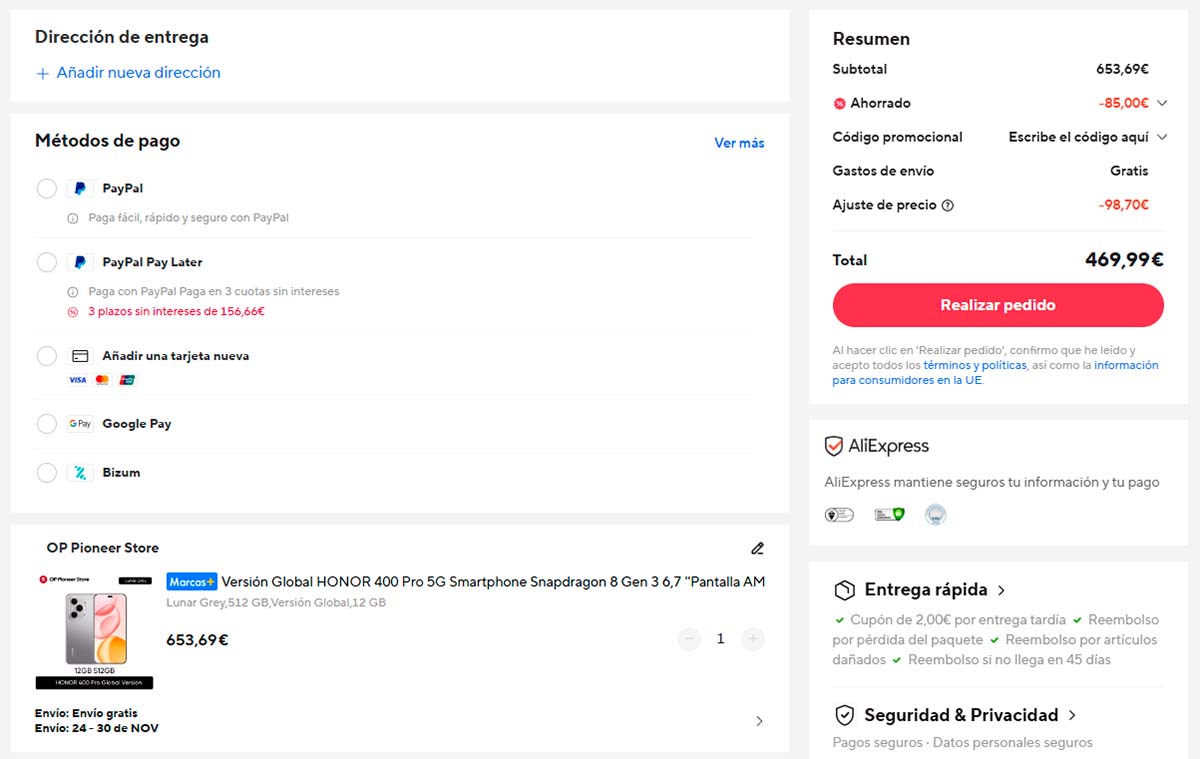
Task: Click the PayPal logo icon
Action: [80, 188]
